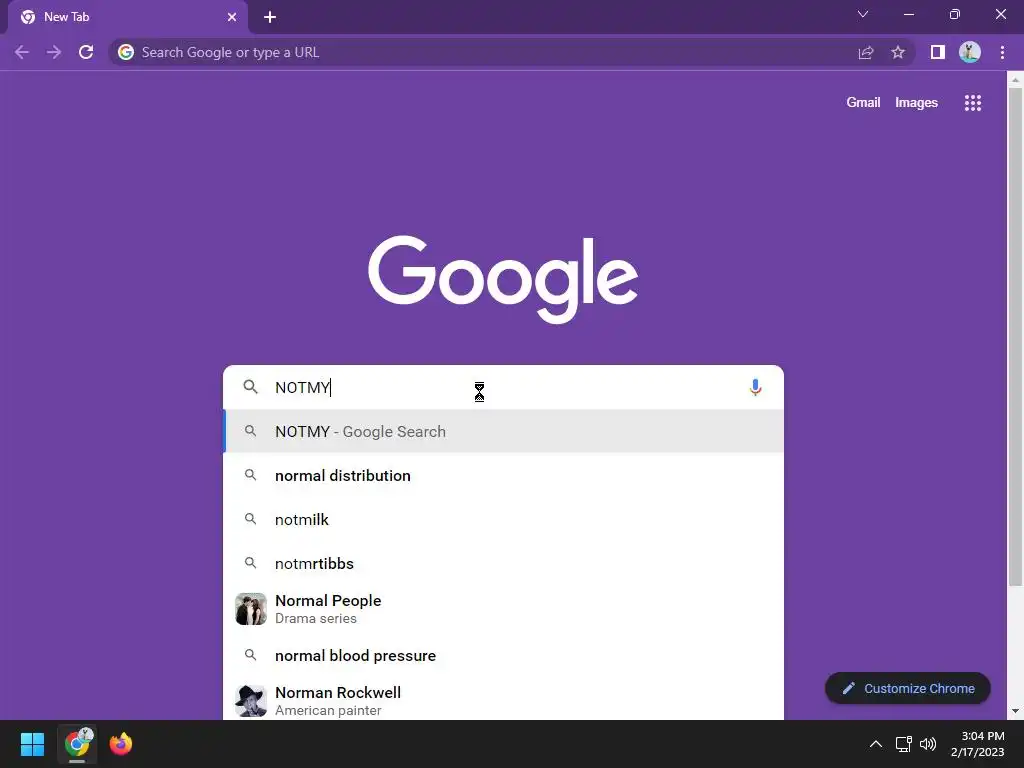Viewport: 1024px width, 768px height.
Task: Open the tab search dropdown chevron
Action: [x=863, y=14]
